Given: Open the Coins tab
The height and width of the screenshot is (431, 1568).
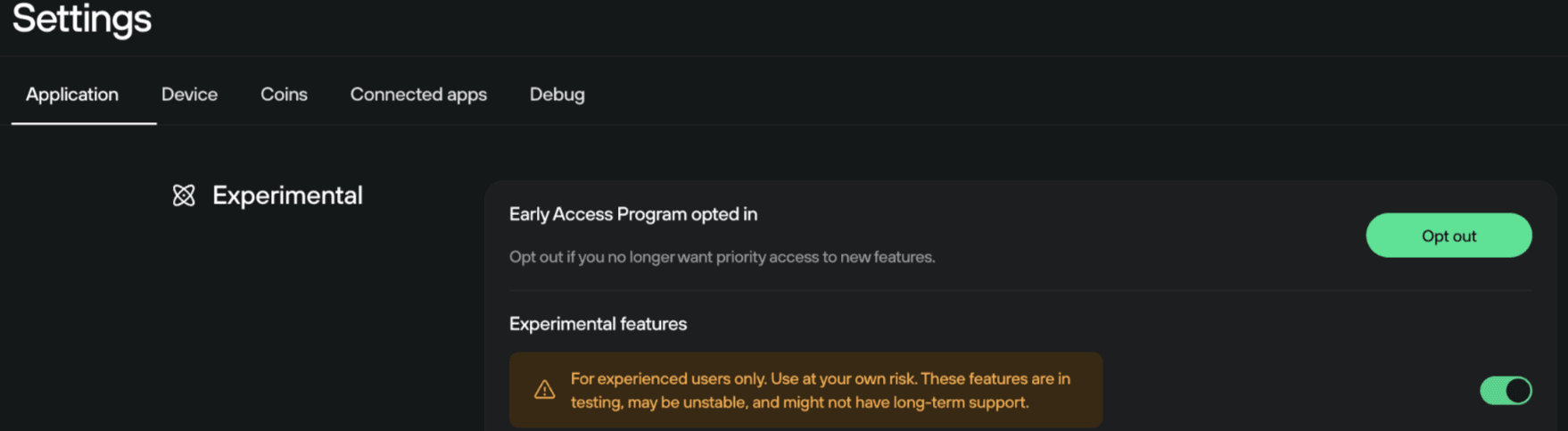Looking at the screenshot, I should pyautogui.click(x=284, y=95).
